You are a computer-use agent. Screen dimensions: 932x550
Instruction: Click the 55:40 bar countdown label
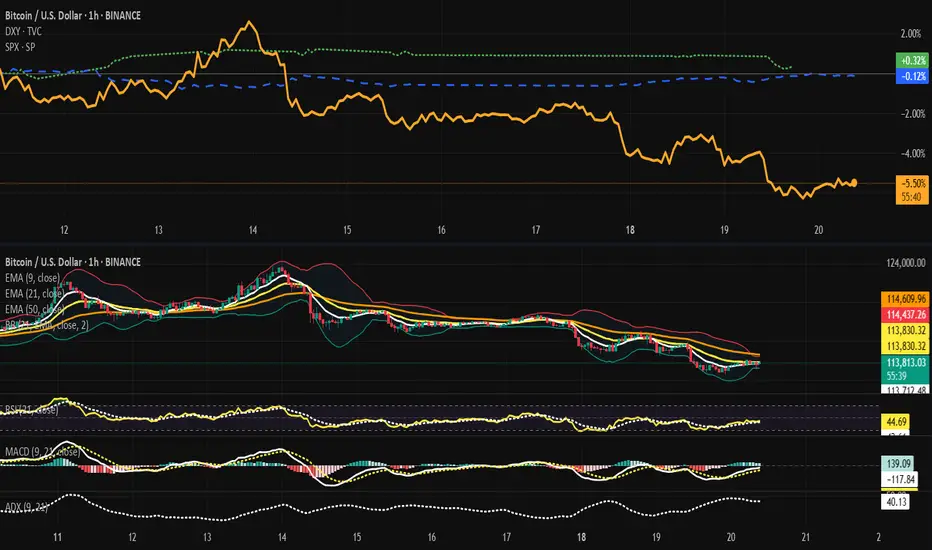(x=912, y=197)
